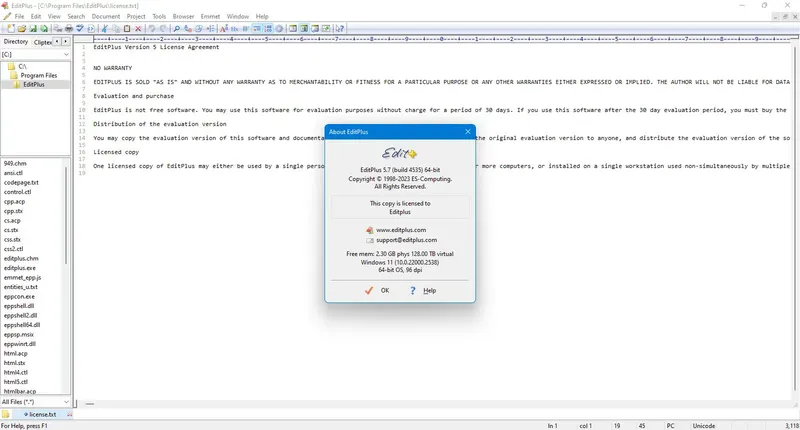Select the license.txt document tab
This screenshot has height=430, width=800.
pos(41,415)
